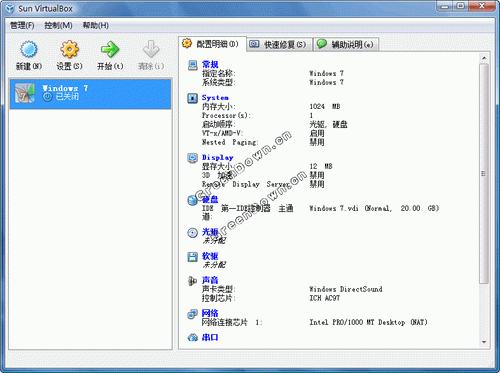Click the Remote Display Server label
This screenshot has width=500, height=373.
coord(246,184)
